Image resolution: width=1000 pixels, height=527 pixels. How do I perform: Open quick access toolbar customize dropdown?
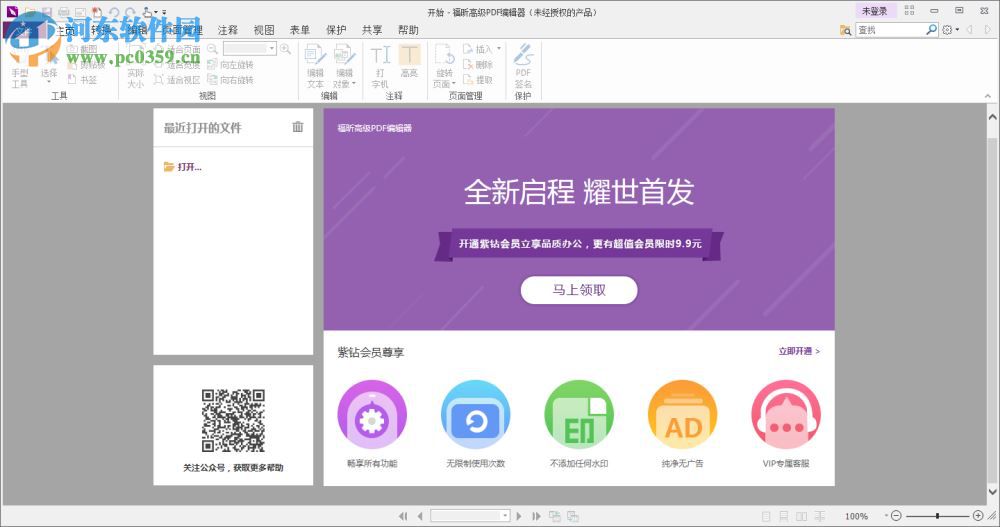tap(164, 12)
